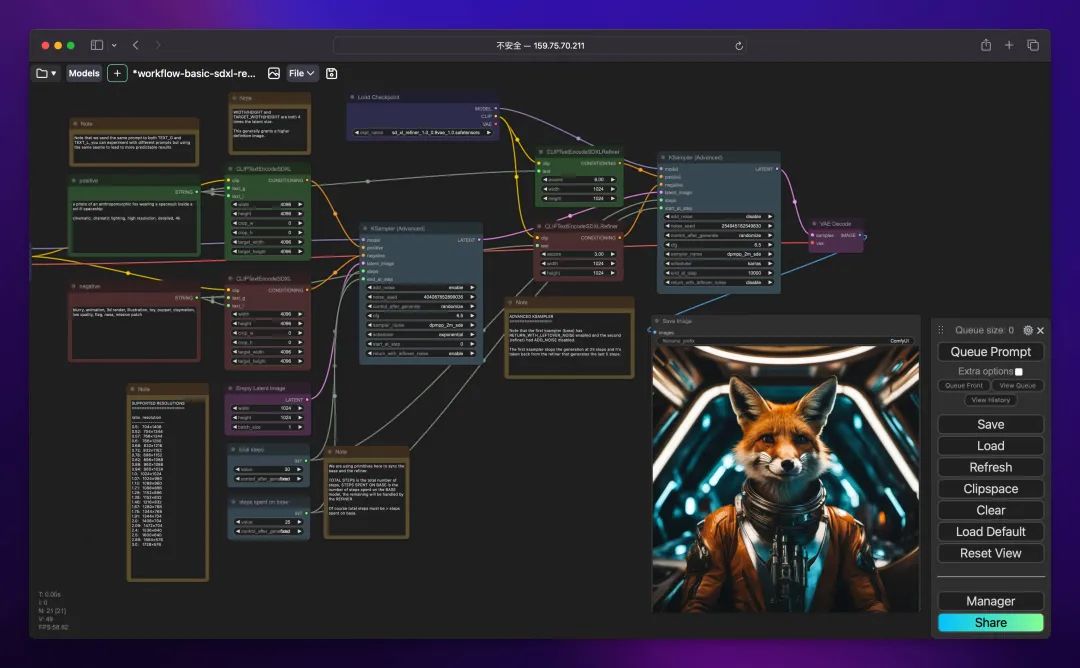Click Load Default

coord(990,532)
